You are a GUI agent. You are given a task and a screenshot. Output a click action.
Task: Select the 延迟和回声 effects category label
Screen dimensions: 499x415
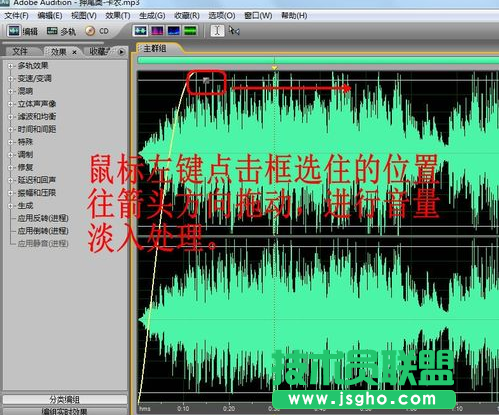click(37, 180)
